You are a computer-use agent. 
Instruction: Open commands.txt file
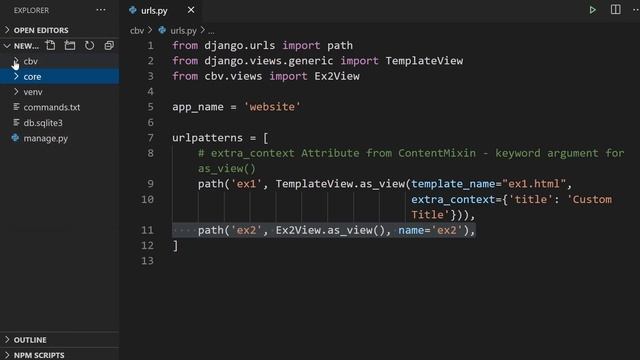[x=52, y=107]
